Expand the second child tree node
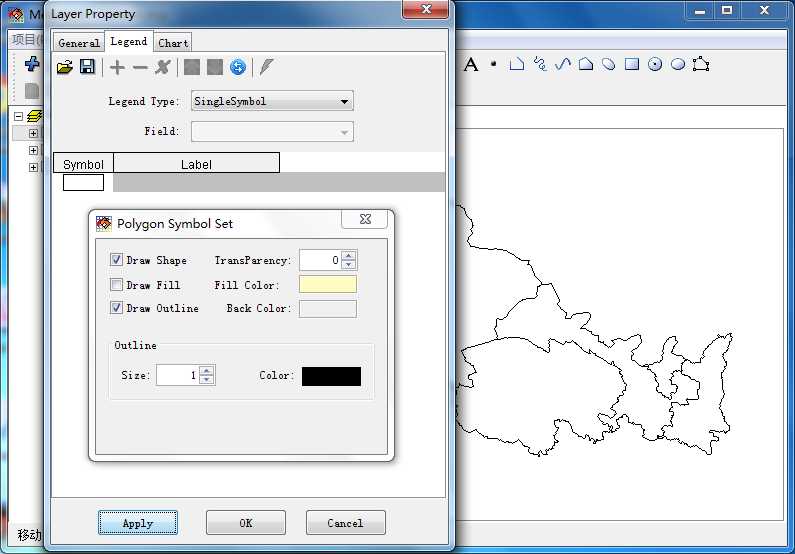 [x=33, y=151]
